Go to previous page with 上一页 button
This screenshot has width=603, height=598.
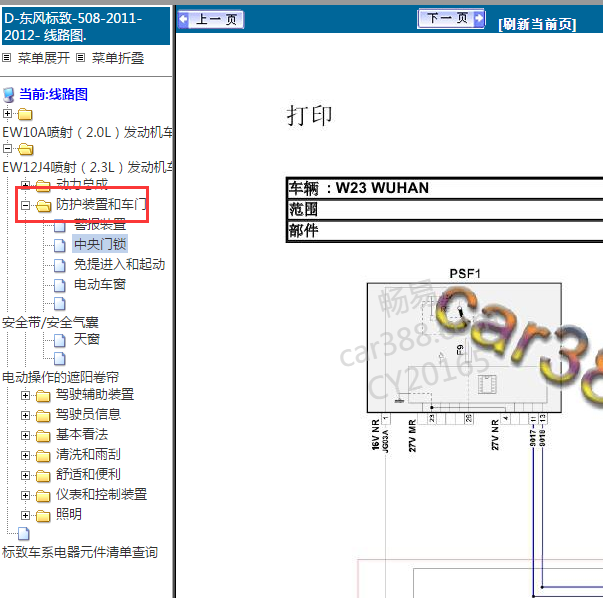pyautogui.click(x=211, y=19)
